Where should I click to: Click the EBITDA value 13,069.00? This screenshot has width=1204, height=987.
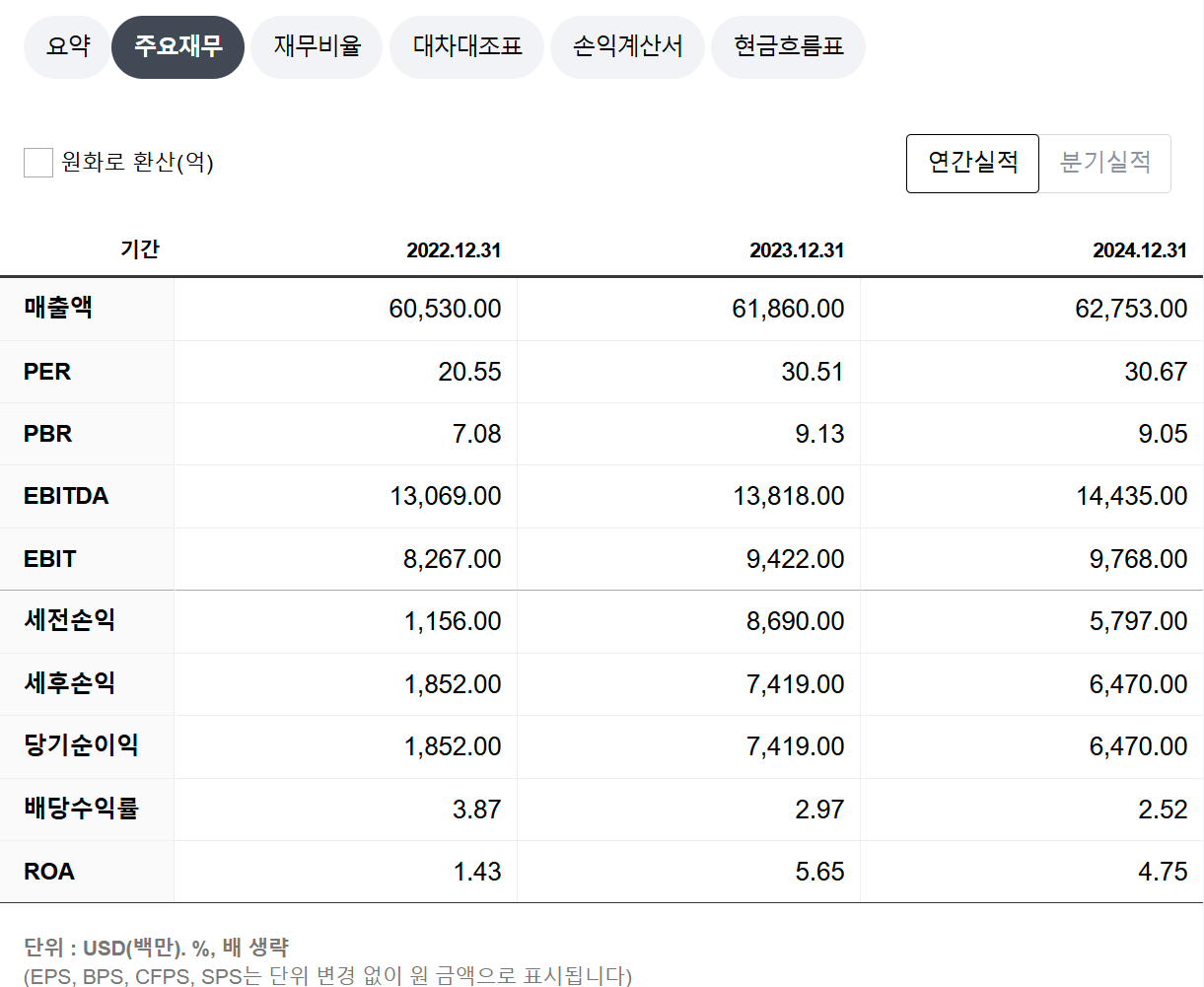click(446, 496)
